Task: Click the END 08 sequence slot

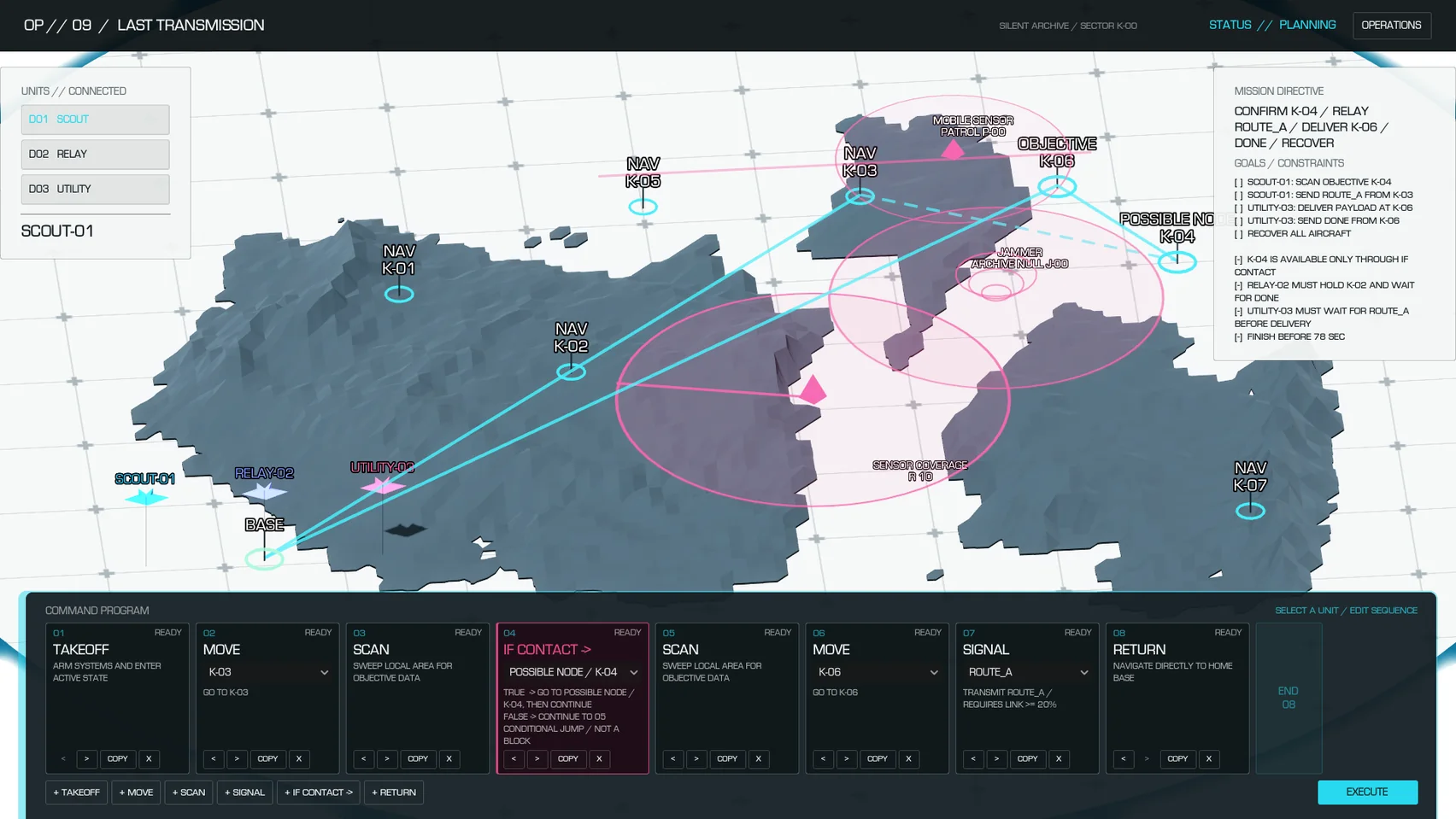Action: click(1289, 698)
